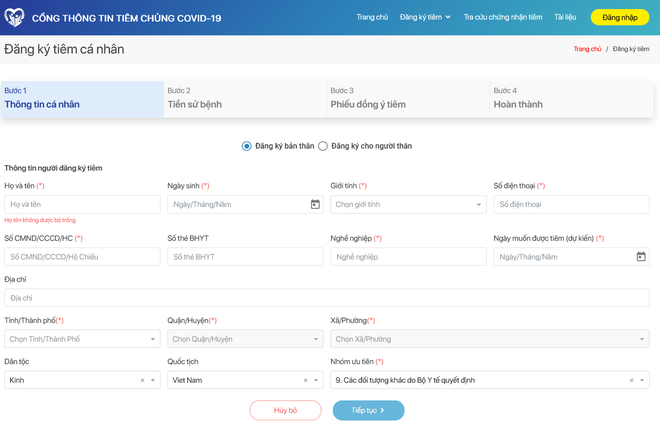This screenshot has height=431, width=660.
Task: Click the Hủy bỏ button
Action: point(285,410)
